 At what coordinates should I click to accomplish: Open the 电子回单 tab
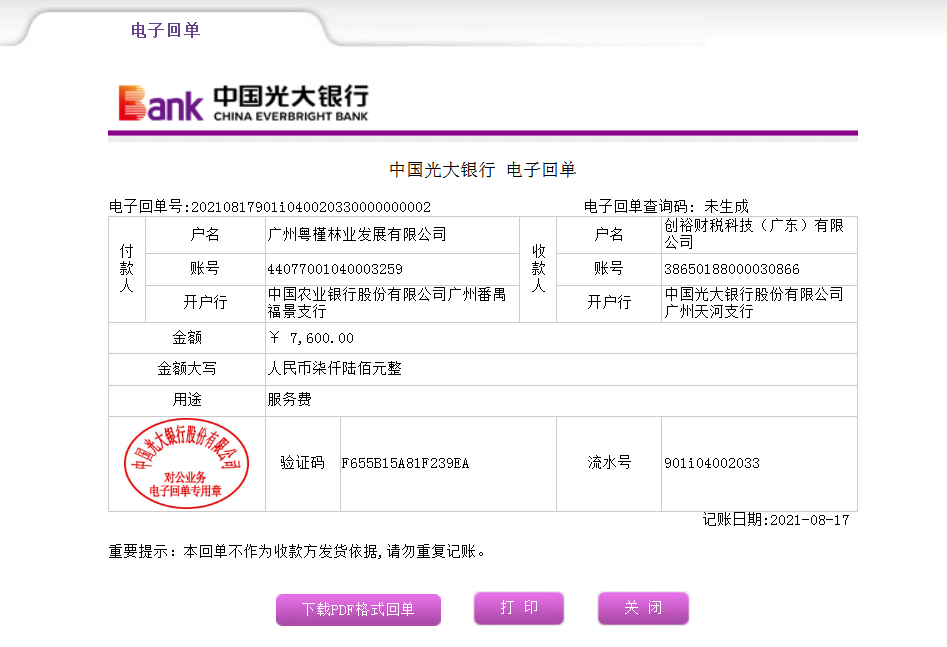pos(165,30)
